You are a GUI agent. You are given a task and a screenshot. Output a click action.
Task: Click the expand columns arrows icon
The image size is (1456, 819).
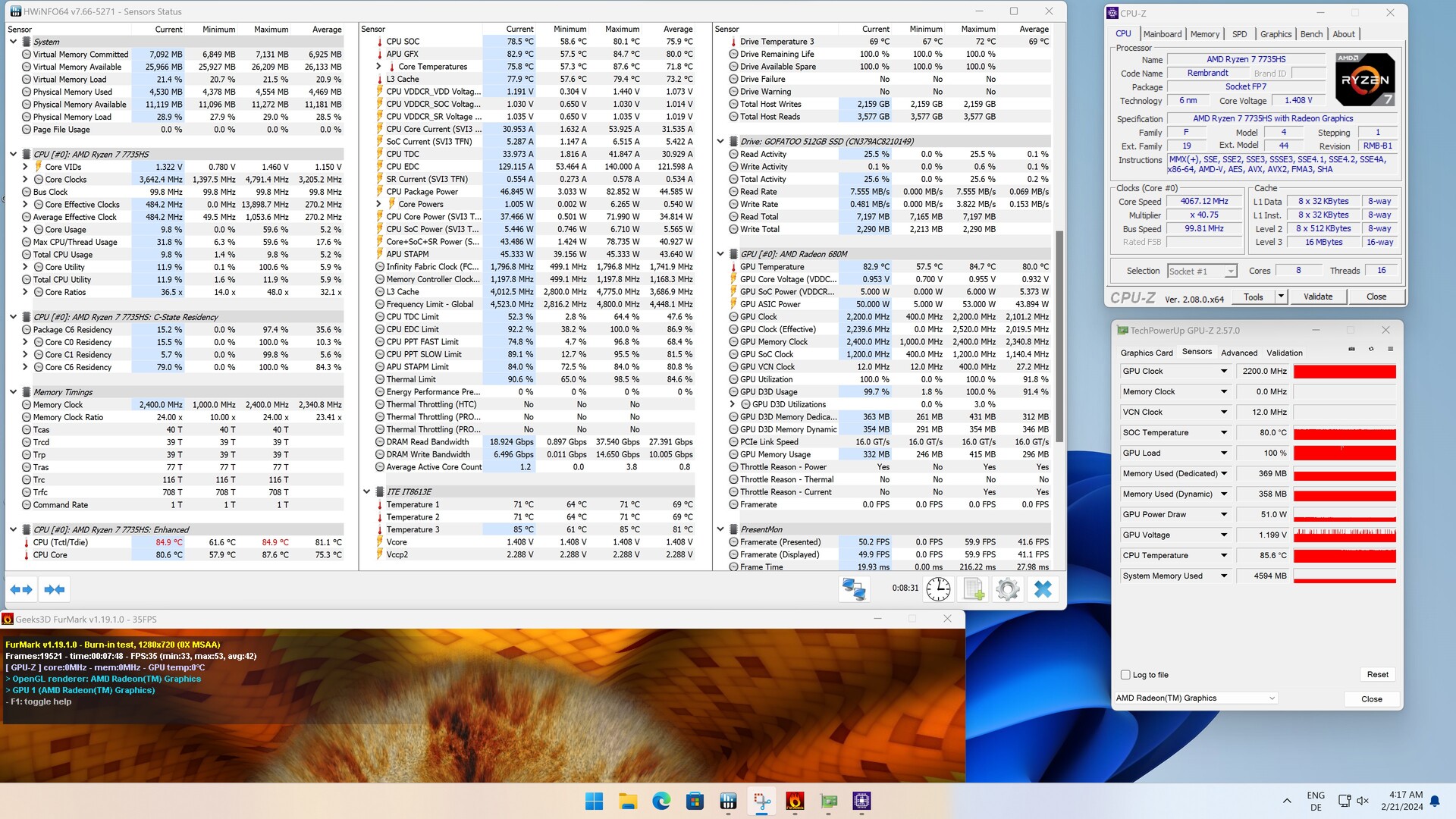click(x=21, y=589)
